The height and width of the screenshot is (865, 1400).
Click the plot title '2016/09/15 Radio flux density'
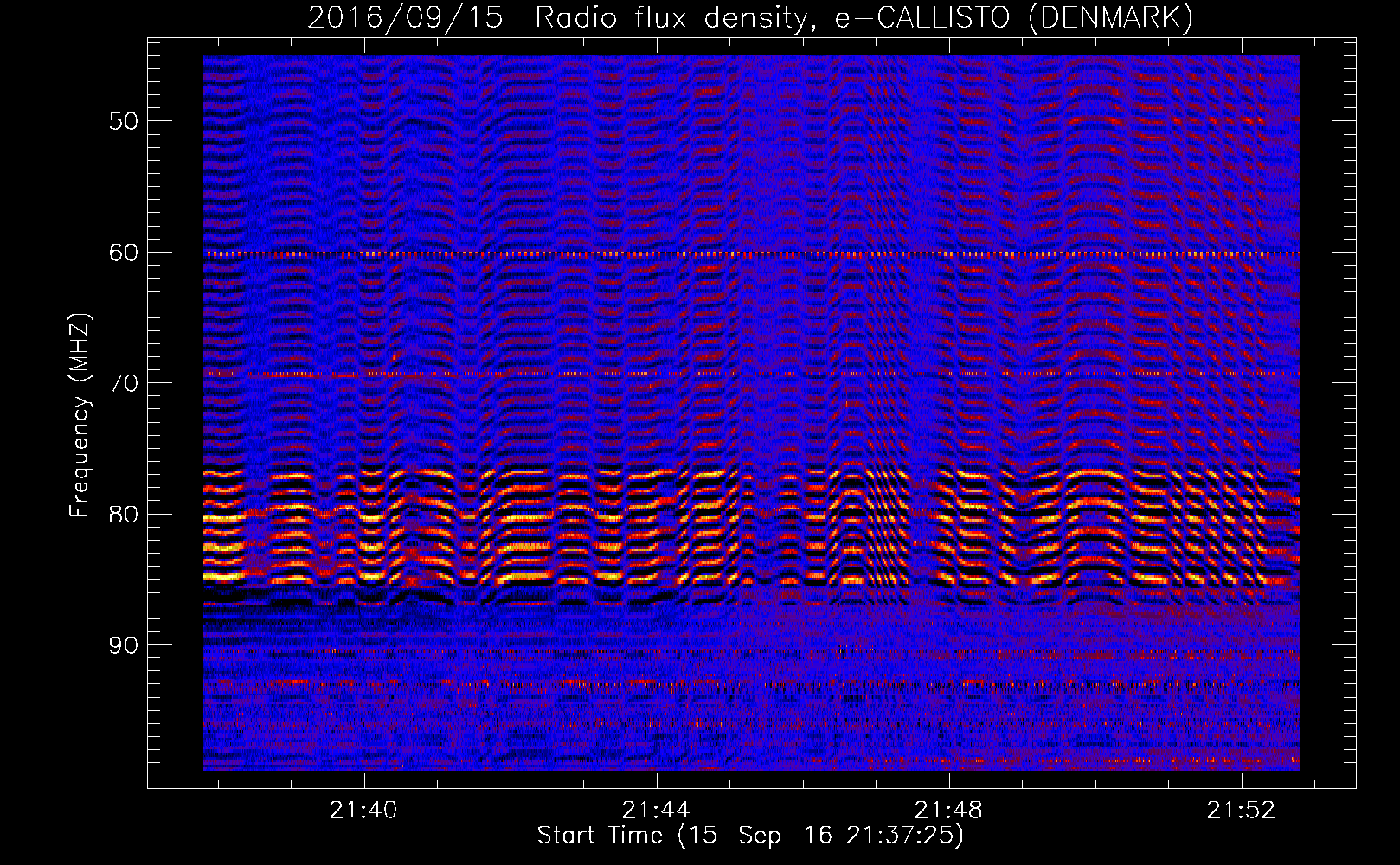pos(750,17)
